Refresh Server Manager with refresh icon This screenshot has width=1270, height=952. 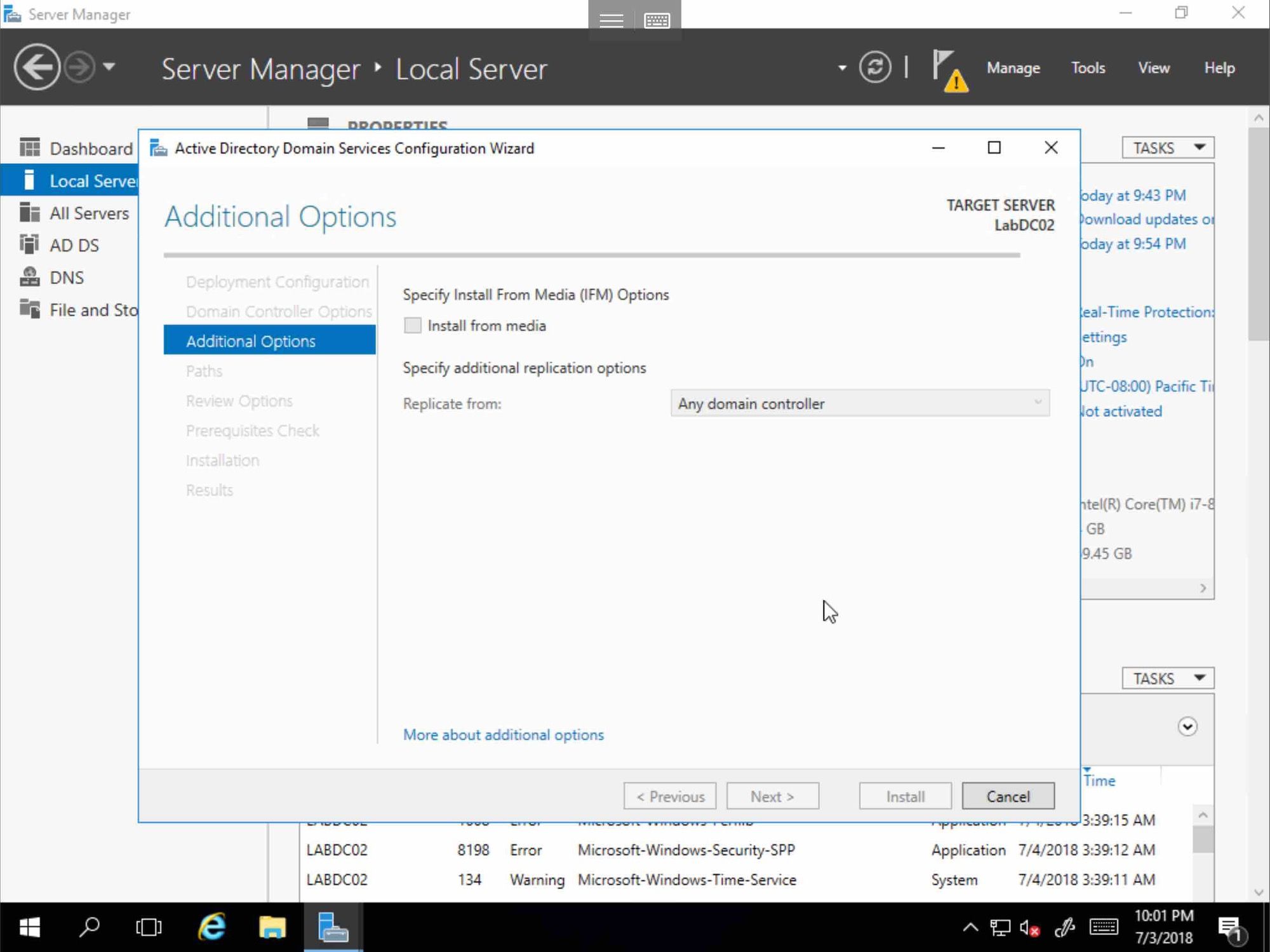[x=875, y=67]
